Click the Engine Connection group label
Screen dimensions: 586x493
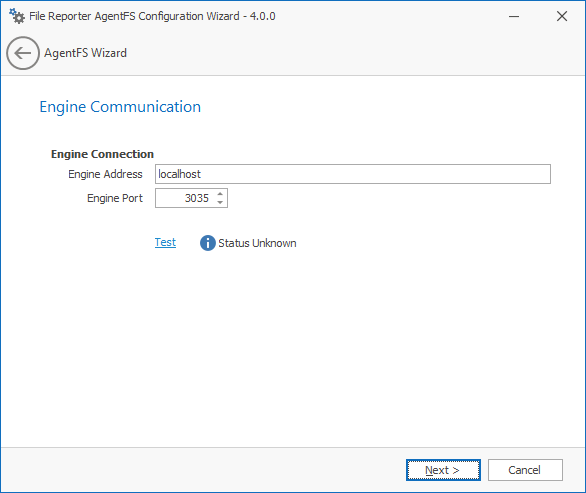(102, 154)
